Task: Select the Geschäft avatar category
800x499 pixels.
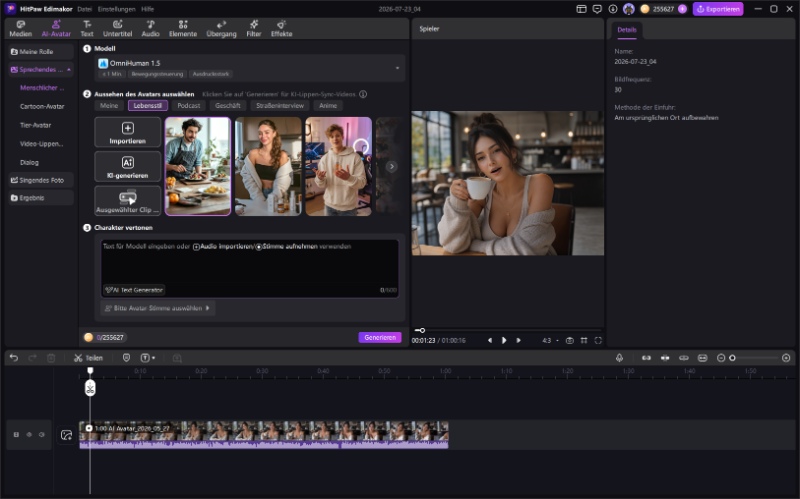Action: coord(228,106)
